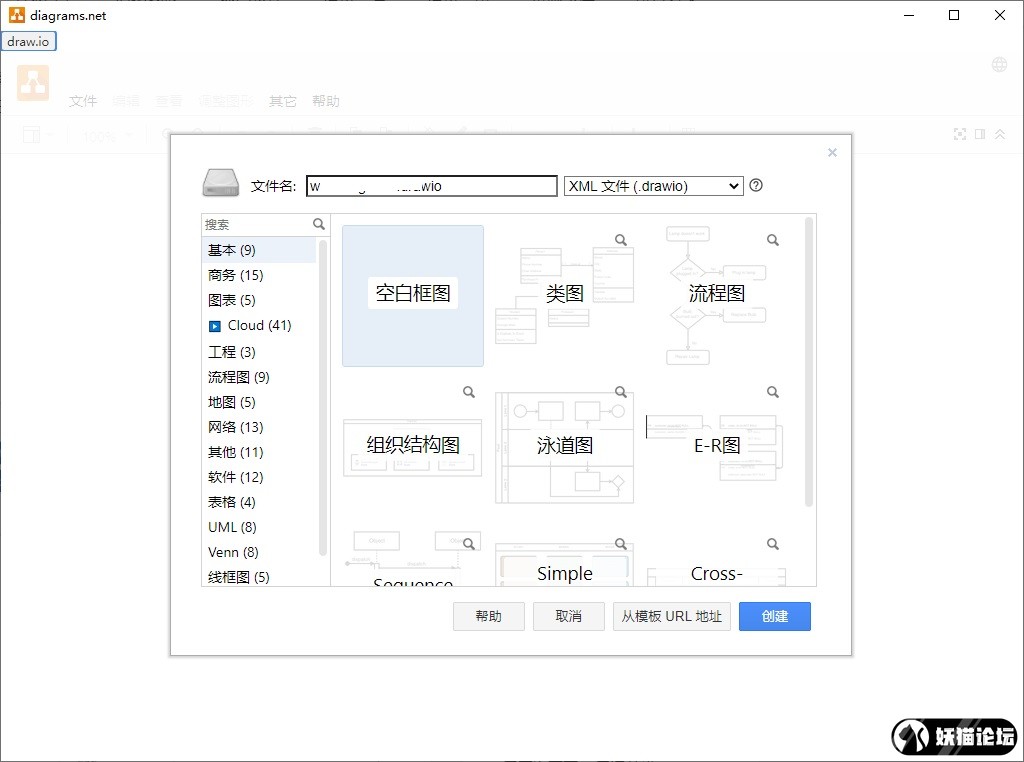Click the 帮助 button in the dialog
Image resolution: width=1024 pixels, height=762 pixels.
488,616
